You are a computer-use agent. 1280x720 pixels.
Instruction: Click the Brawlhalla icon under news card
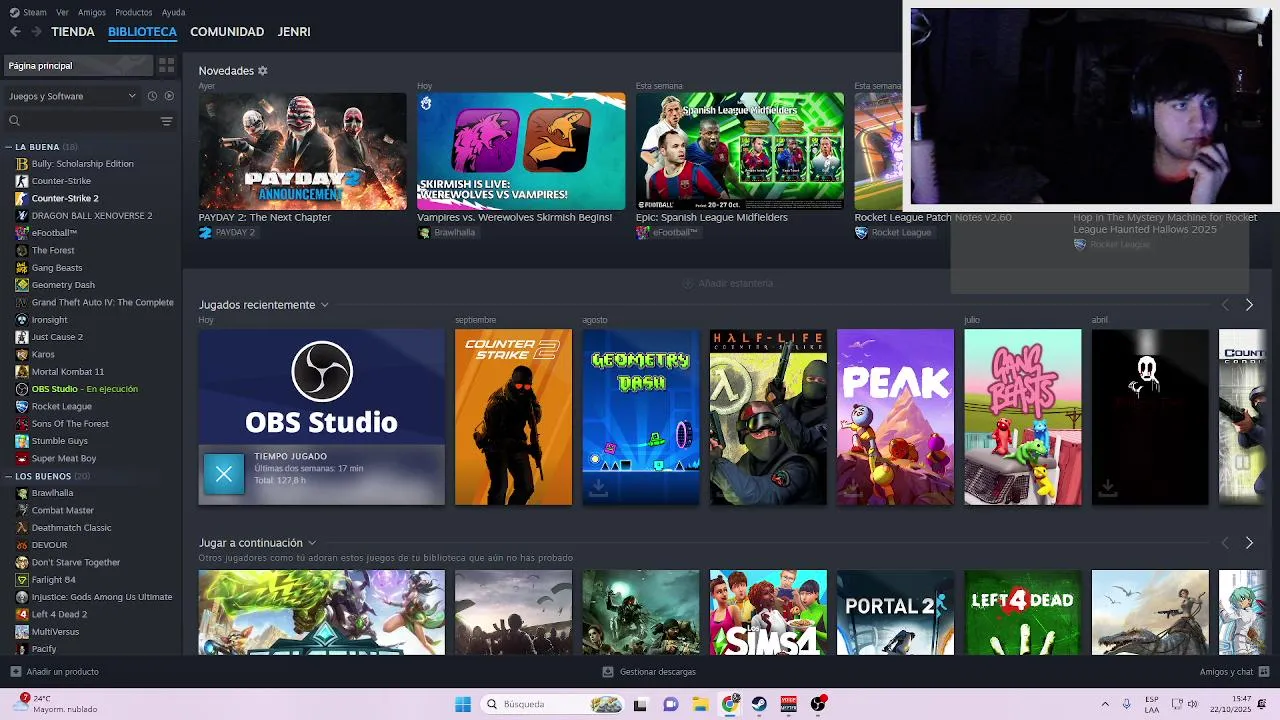[x=424, y=233]
